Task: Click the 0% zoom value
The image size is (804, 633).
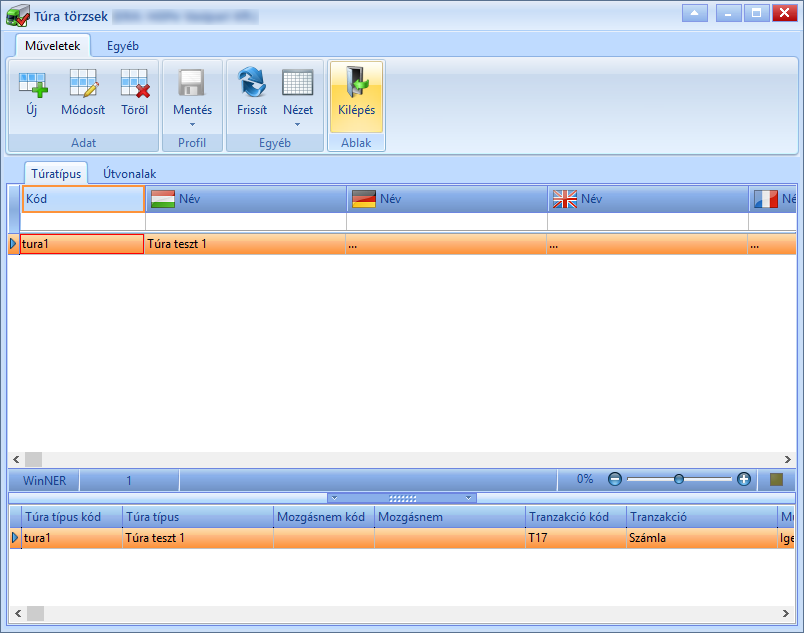Action: [x=585, y=479]
